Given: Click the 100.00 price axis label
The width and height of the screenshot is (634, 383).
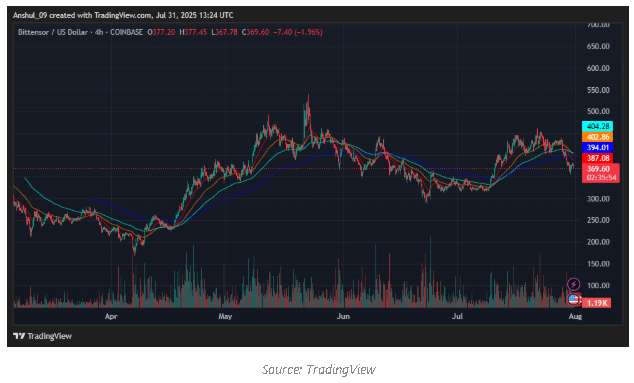Looking at the screenshot, I should tap(598, 286).
